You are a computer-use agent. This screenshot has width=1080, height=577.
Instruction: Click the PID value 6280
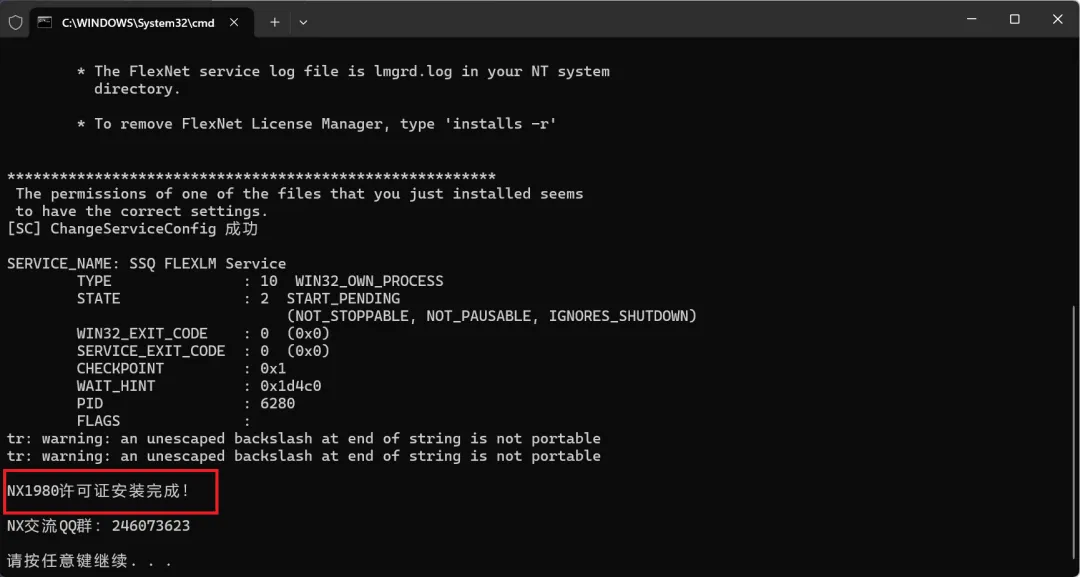pyautogui.click(x=277, y=404)
